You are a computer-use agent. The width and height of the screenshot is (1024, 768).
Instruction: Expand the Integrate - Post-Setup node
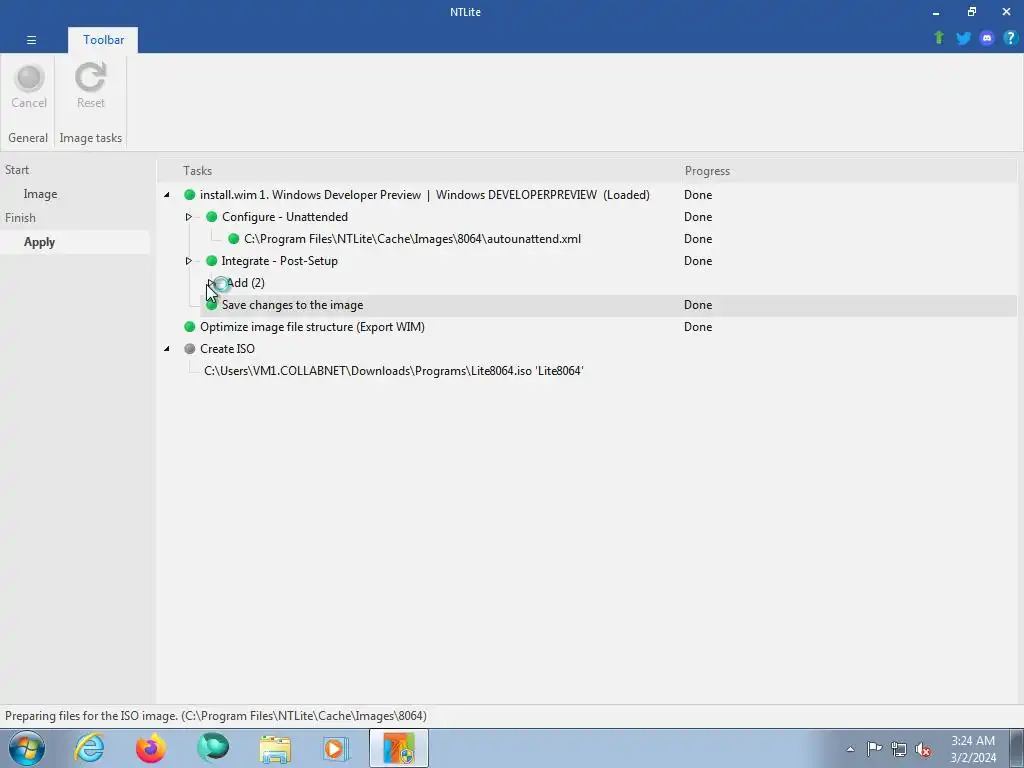(189, 261)
